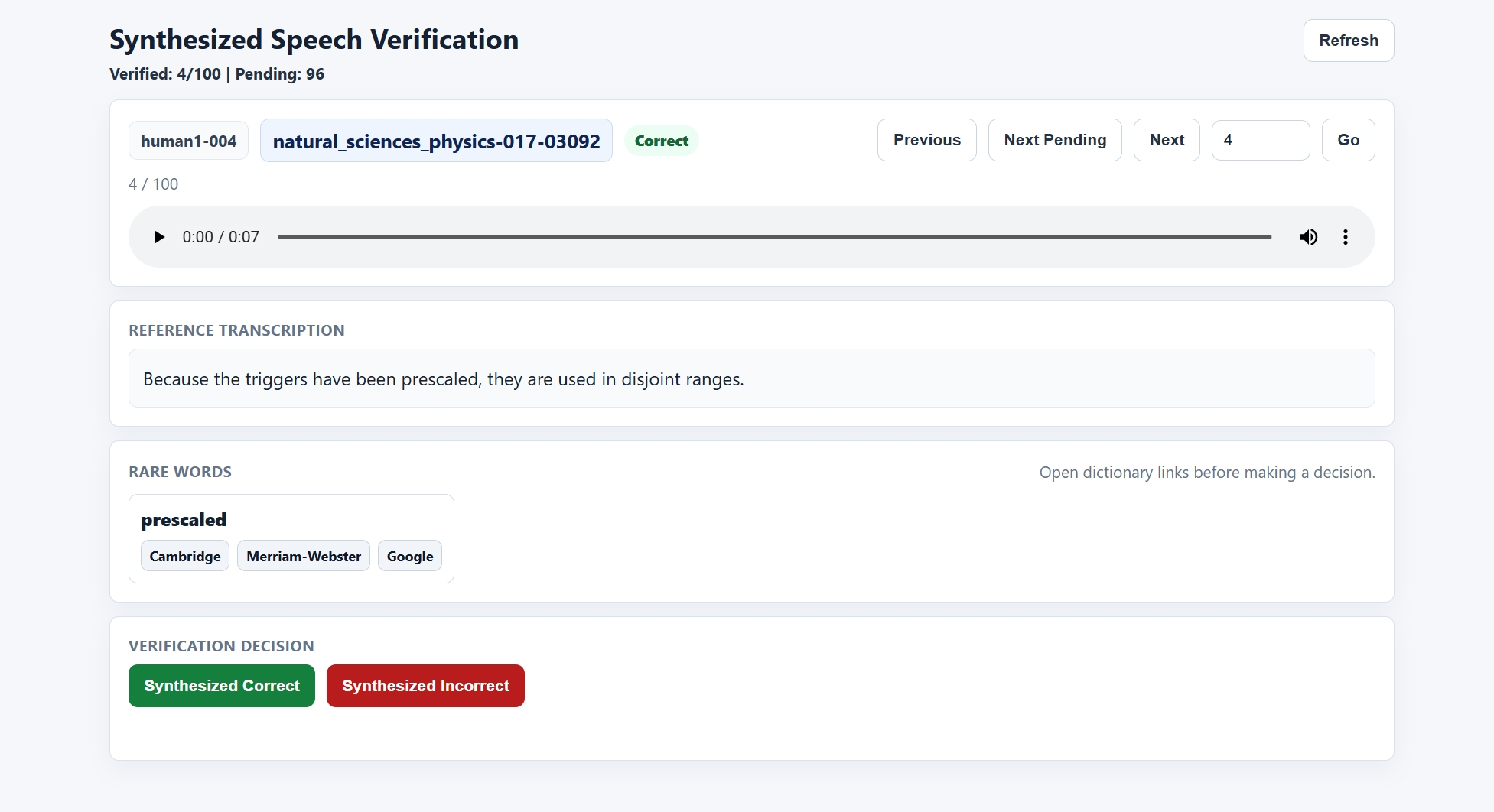Mark sample as Synthesized Correct
Image resolution: width=1494 pixels, height=812 pixels.
coord(222,686)
